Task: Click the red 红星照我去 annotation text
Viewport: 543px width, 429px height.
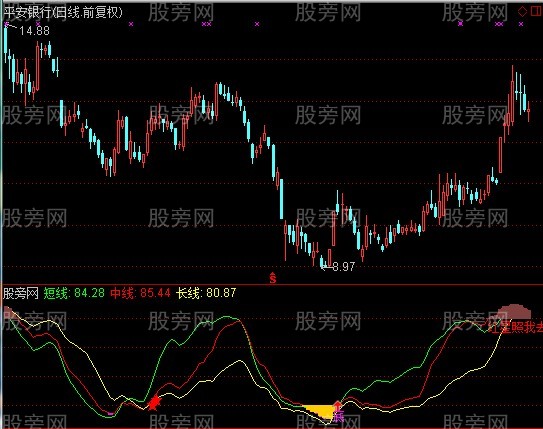Action: point(515,327)
